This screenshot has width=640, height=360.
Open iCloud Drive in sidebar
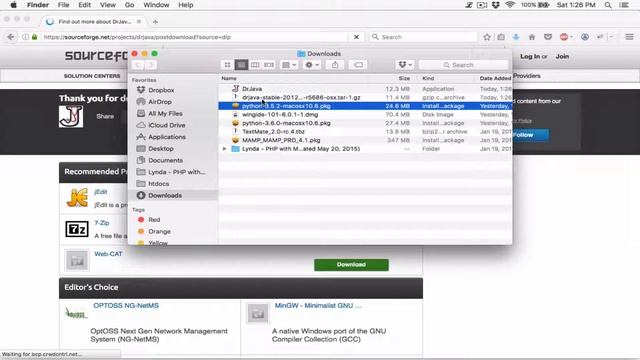(x=167, y=125)
